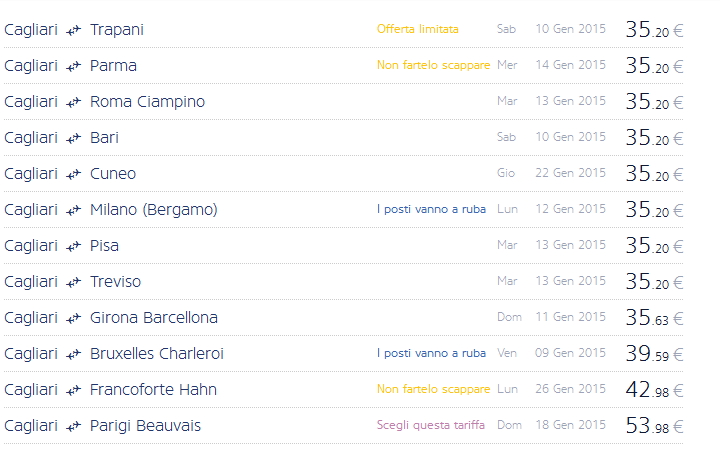
Task: Select the Bruxelles Charleroi destination link
Action: (x=156, y=354)
